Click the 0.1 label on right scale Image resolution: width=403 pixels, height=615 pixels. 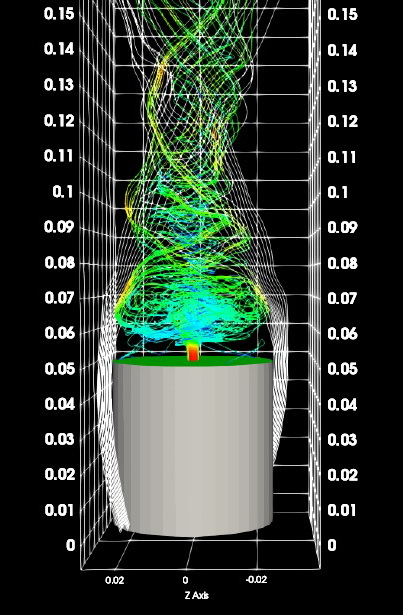338,193
